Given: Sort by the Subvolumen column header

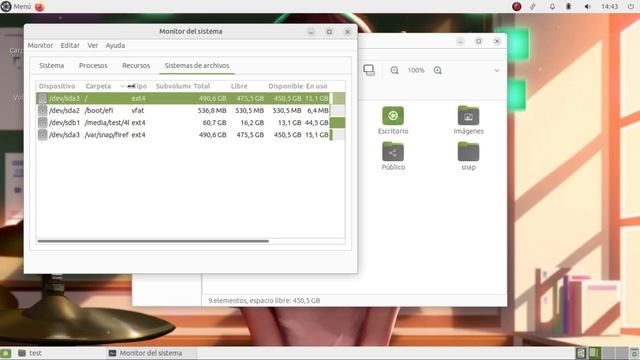Looking at the screenshot, I should [x=173, y=86].
